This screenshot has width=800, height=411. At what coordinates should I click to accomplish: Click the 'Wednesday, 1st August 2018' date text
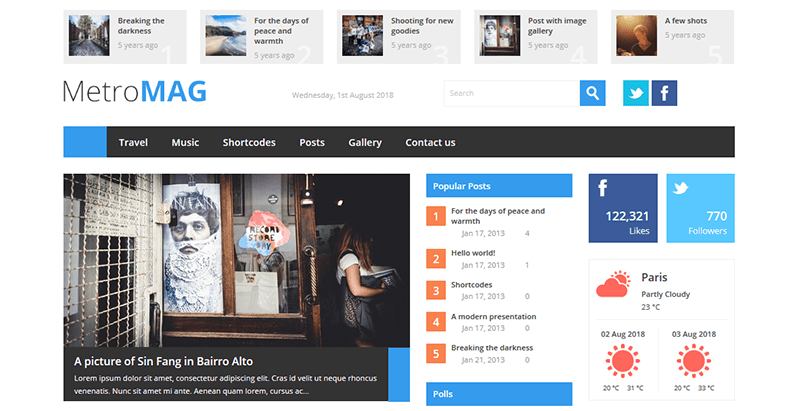coord(342,95)
